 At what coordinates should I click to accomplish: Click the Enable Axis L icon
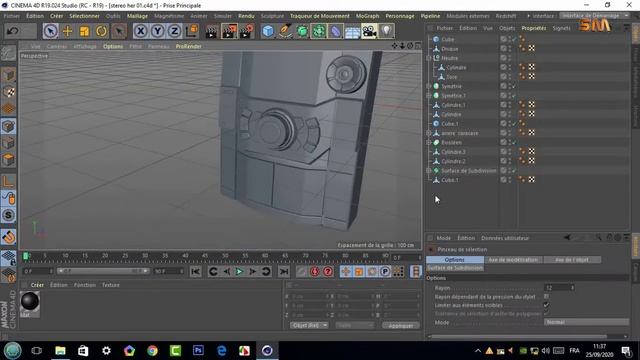tap(8, 181)
